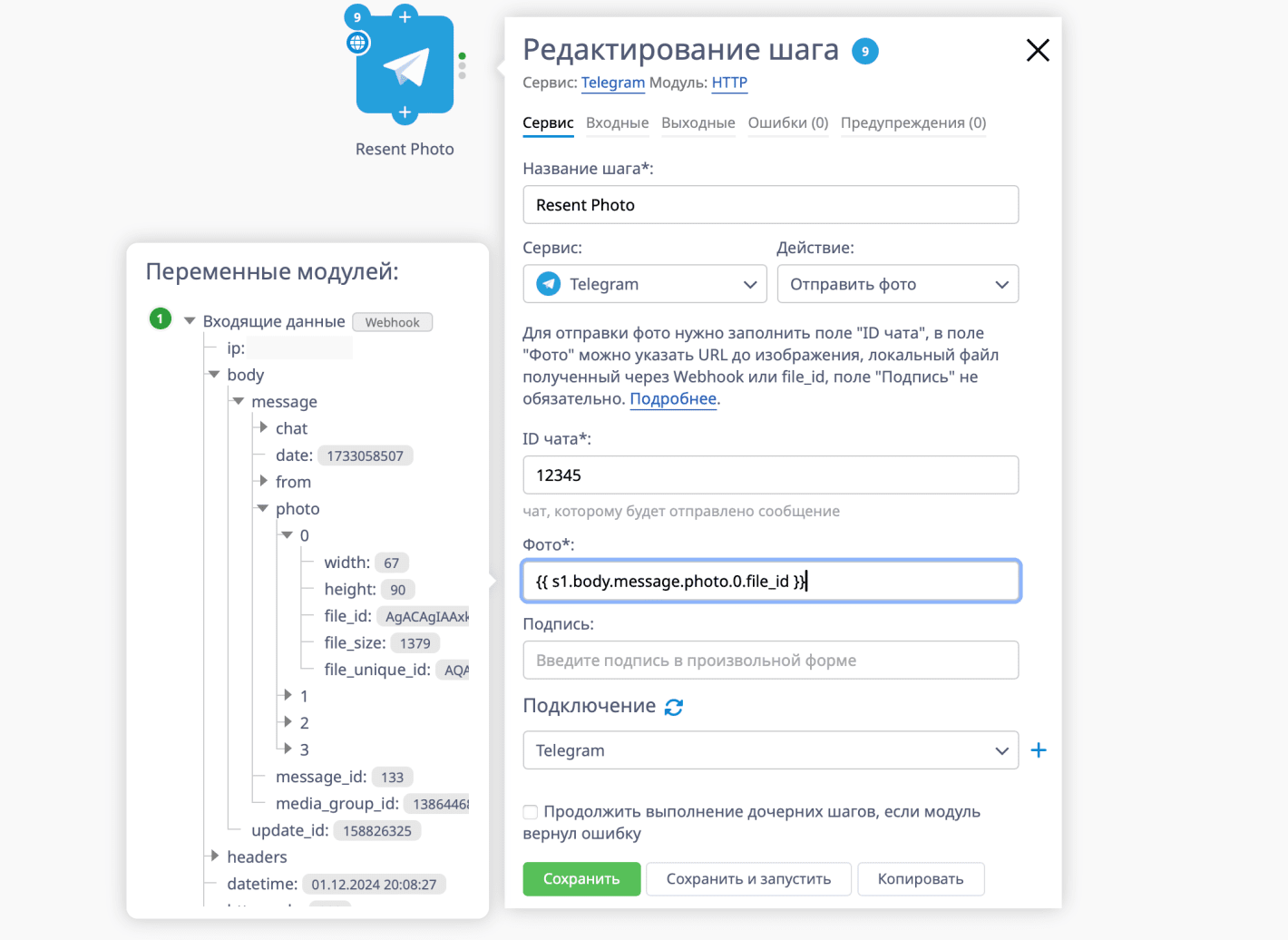
Task: Expand the chat node in the variables tree
Action: point(264,427)
